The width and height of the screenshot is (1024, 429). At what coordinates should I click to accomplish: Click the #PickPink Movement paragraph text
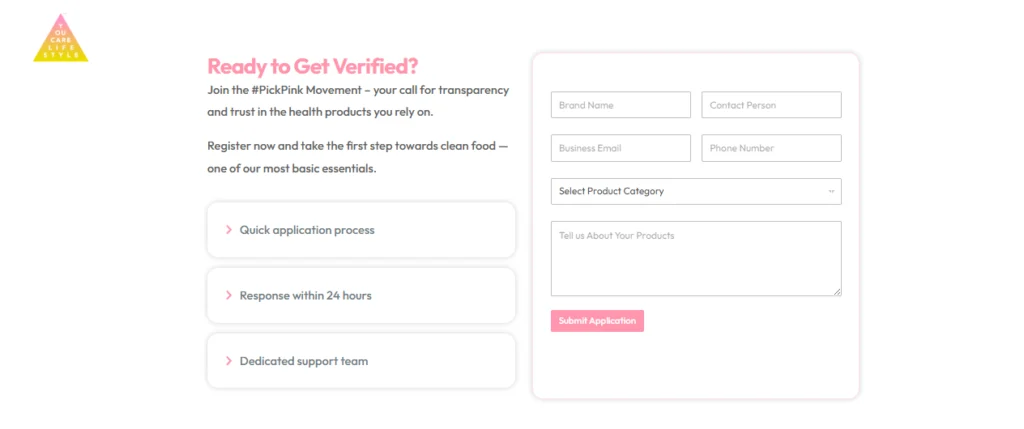[358, 100]
